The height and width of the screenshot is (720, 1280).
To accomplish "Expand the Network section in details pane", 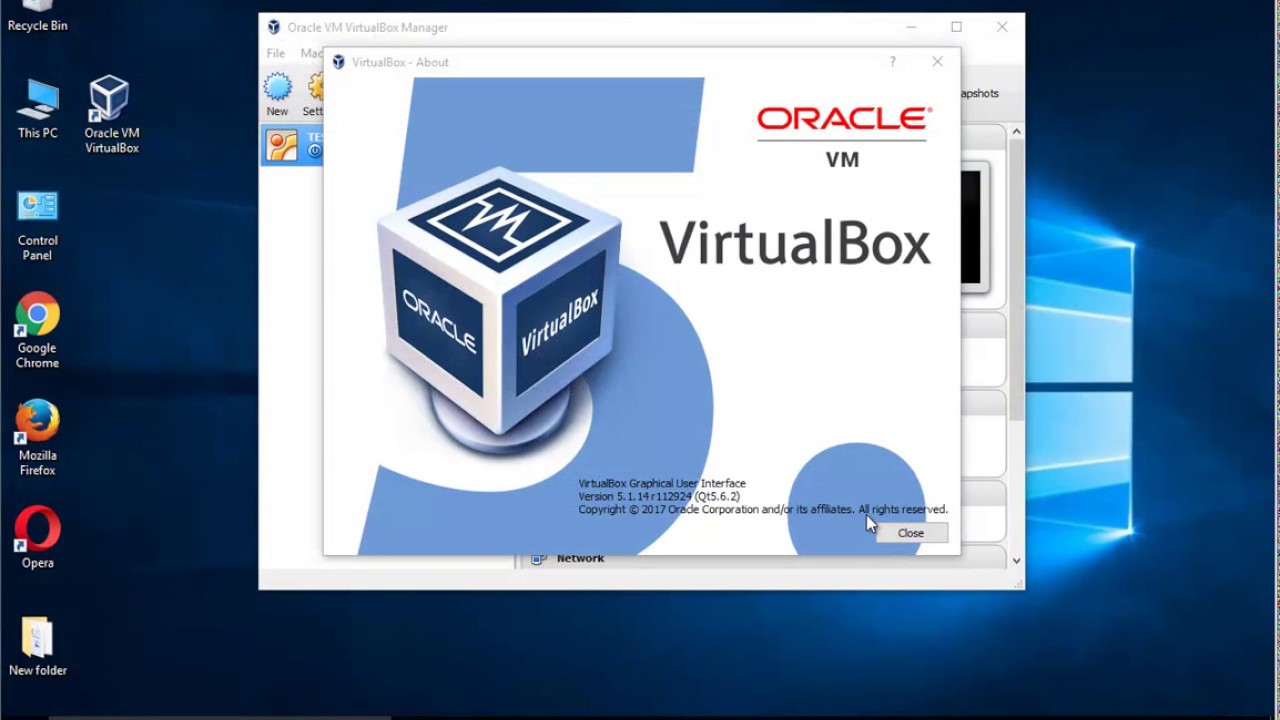I will [x=580, y=559].
